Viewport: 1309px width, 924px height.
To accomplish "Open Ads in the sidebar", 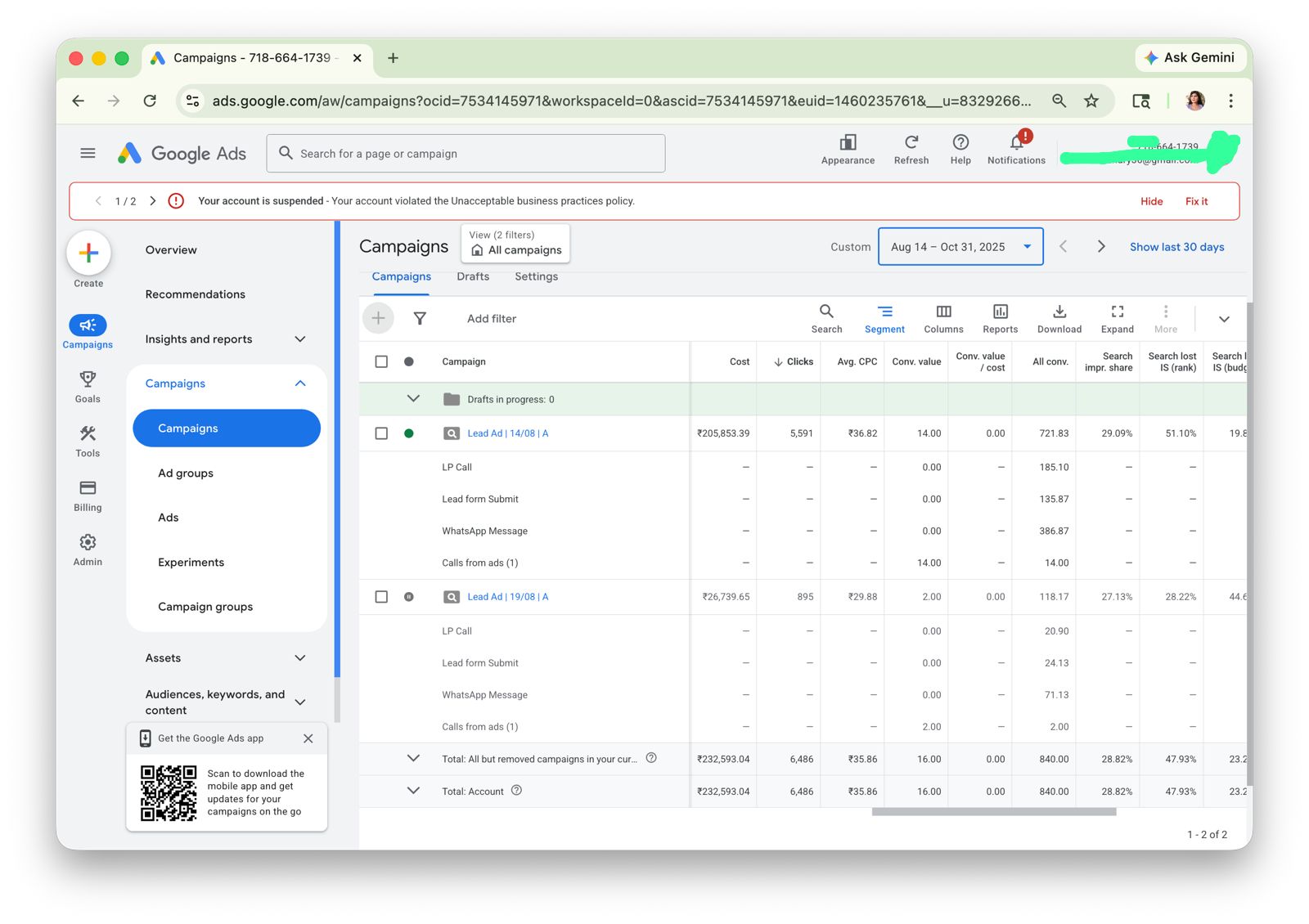I will 168,517.
